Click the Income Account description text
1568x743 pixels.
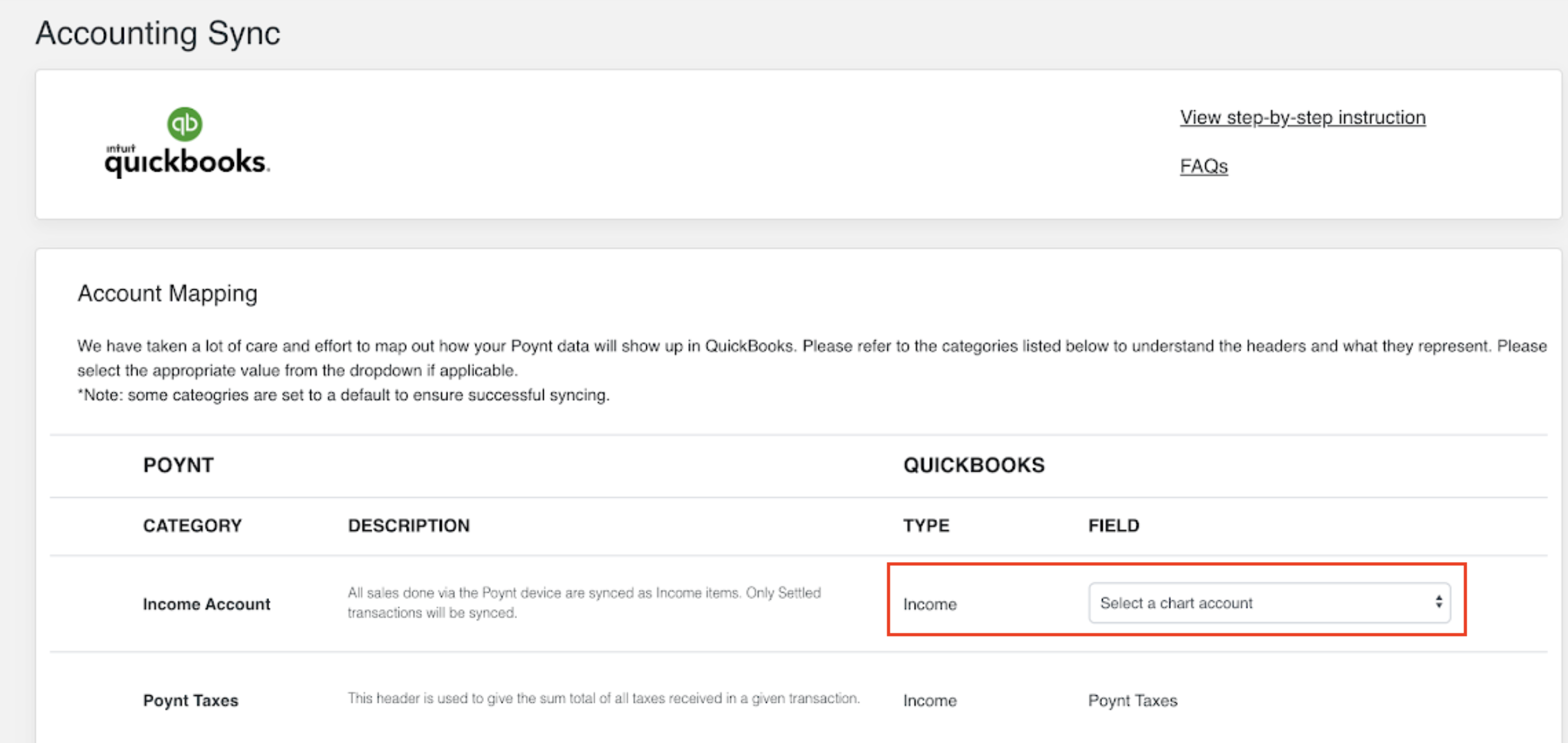(x=584, y=603)
